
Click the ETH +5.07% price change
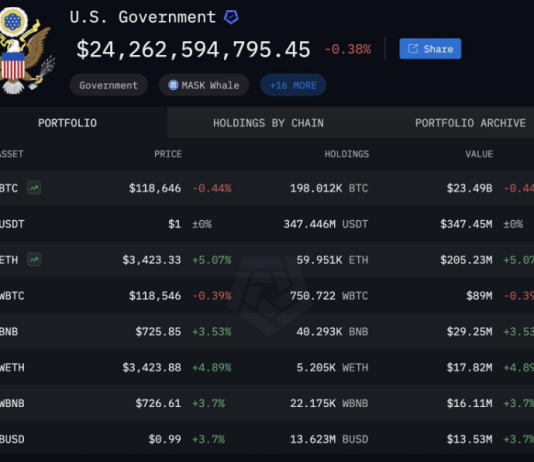coord(212,260)
